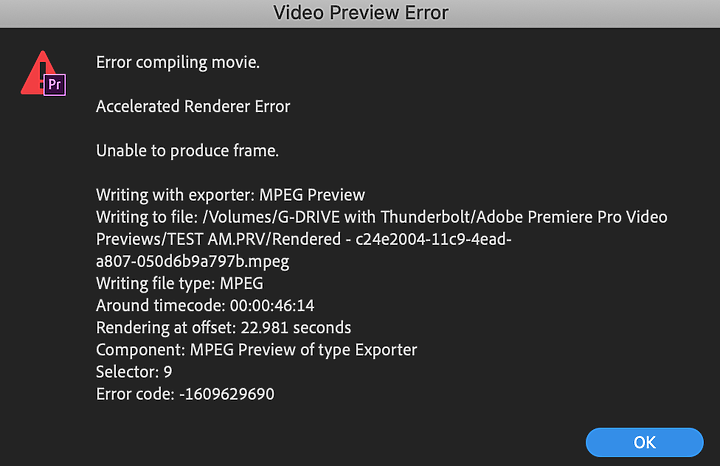Click the 'Writing file type: MPEG' line
The image size is (720, 466).
(x=180, y=283)
